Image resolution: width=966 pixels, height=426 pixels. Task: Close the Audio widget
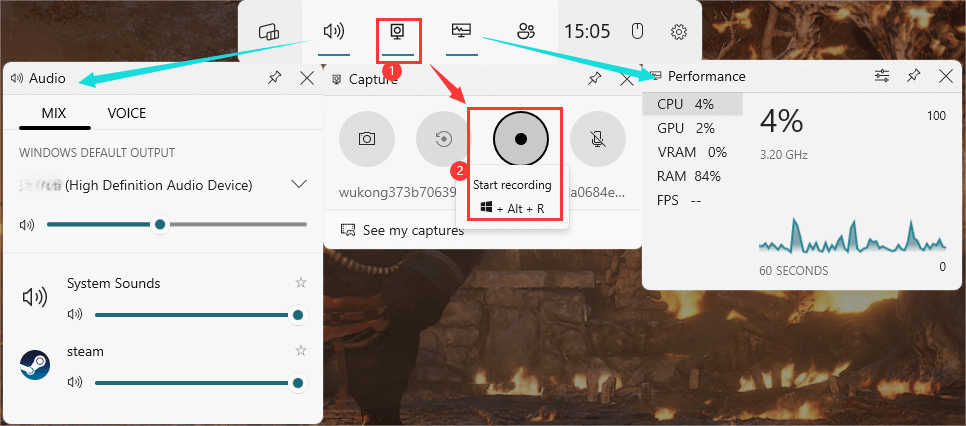click(x=306, y=78)
